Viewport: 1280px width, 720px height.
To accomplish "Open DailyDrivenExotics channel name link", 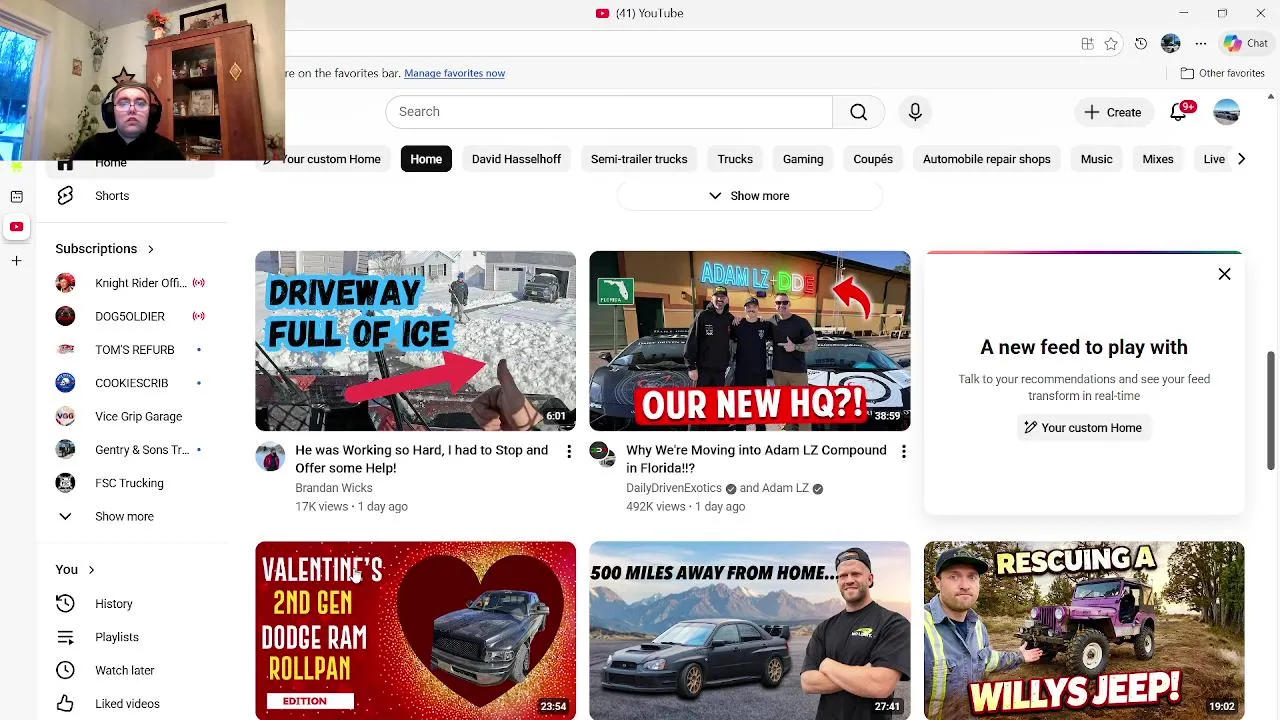I will pos(674,488).
